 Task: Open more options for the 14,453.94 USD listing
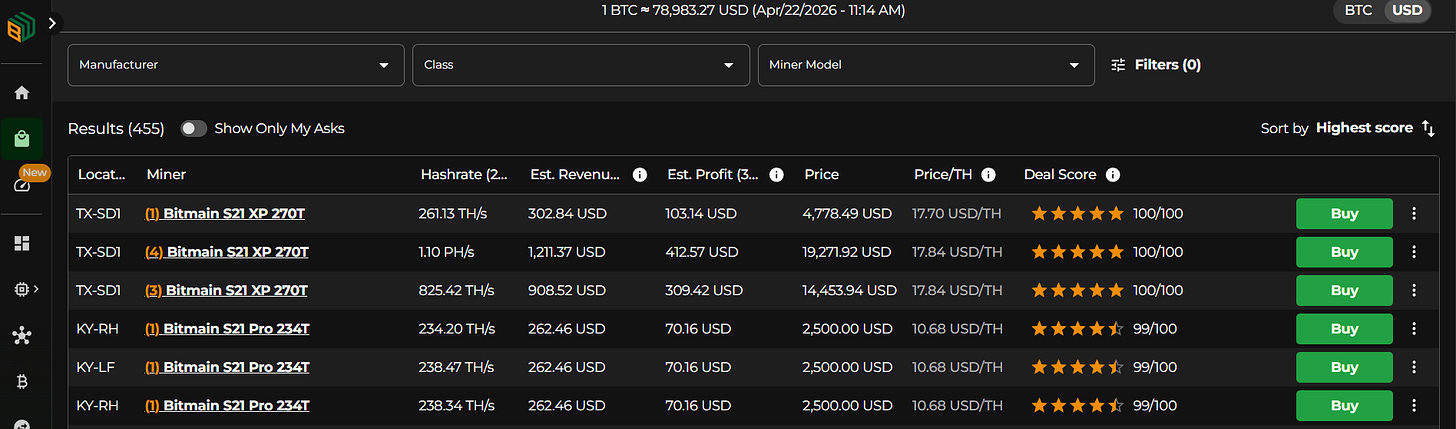click(1414, 290)
